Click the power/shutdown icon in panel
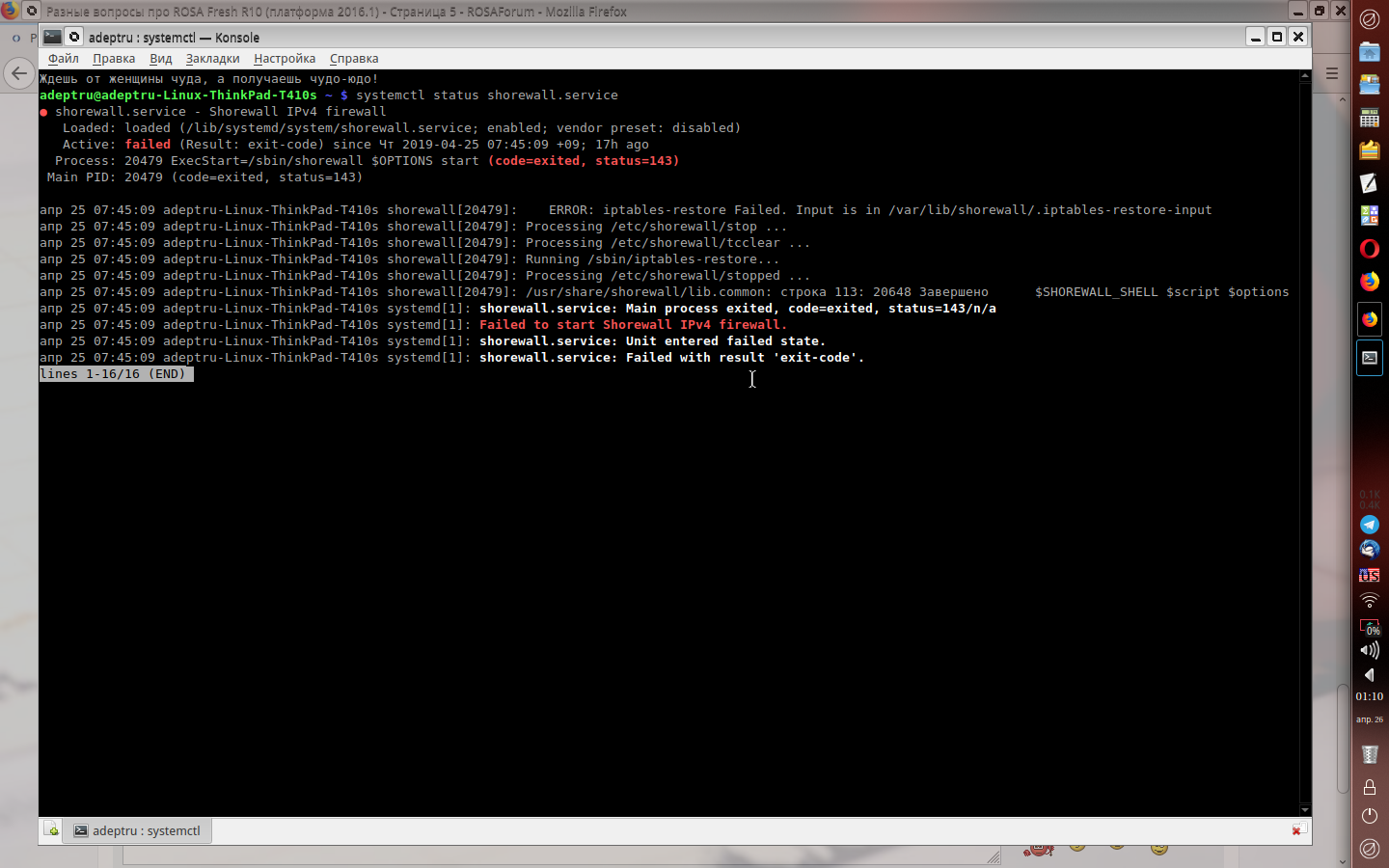This screenshot has width=1389, height=868. coord(1370,816)
